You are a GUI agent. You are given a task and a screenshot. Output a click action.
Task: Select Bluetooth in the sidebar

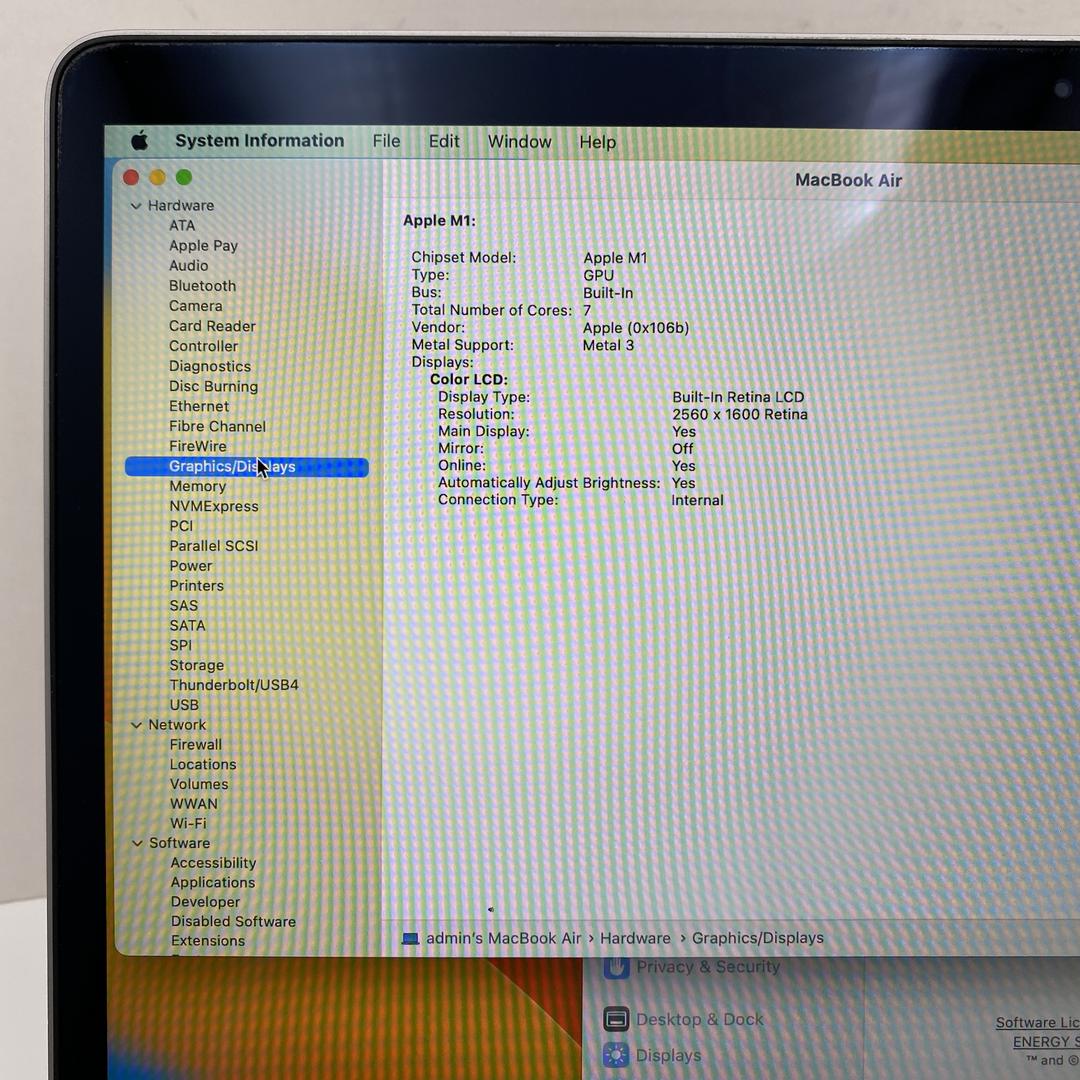(x=202, y=286)
